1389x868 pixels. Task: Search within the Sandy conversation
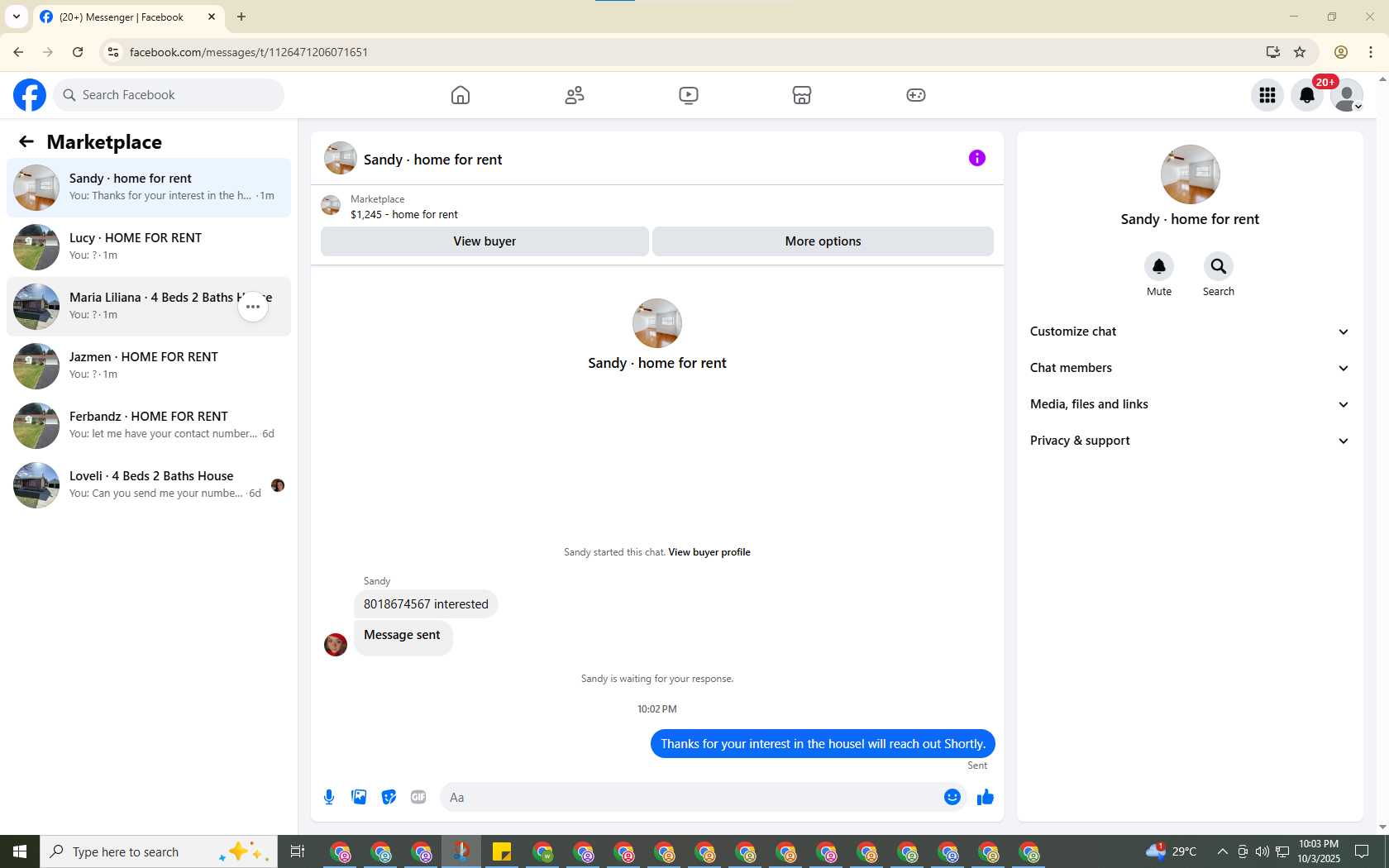[1219, 266]
